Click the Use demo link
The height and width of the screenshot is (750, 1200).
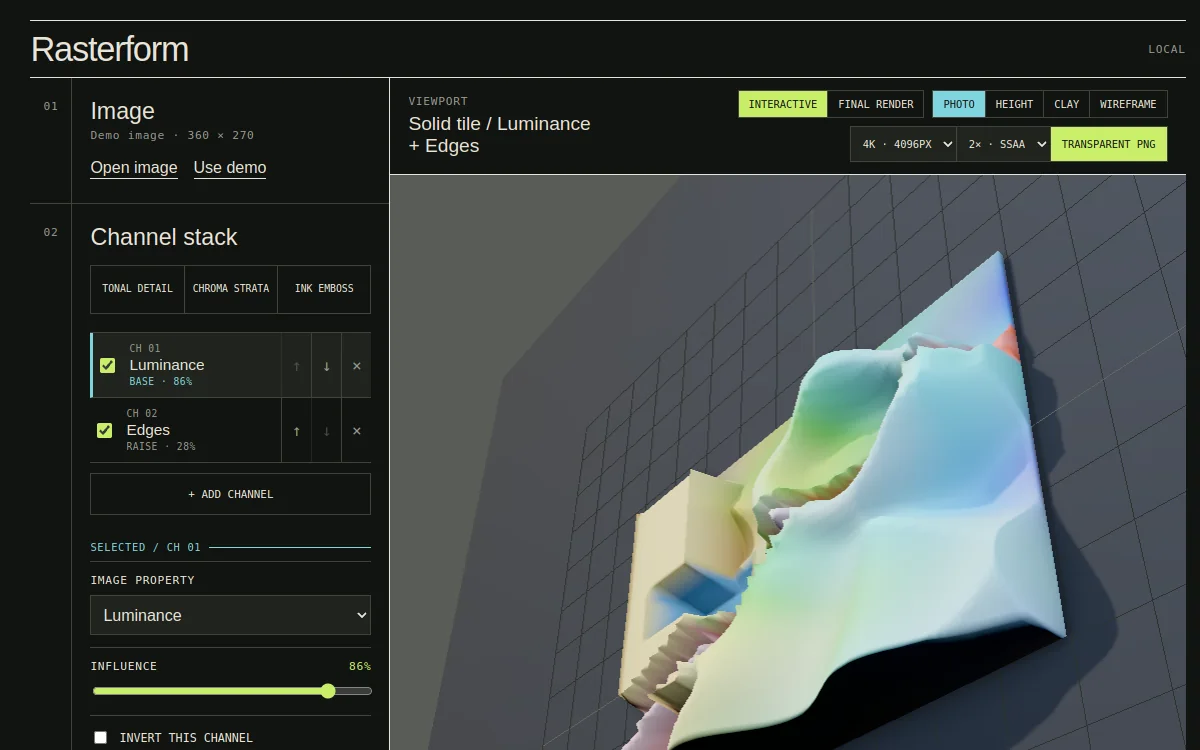(230, 168)
